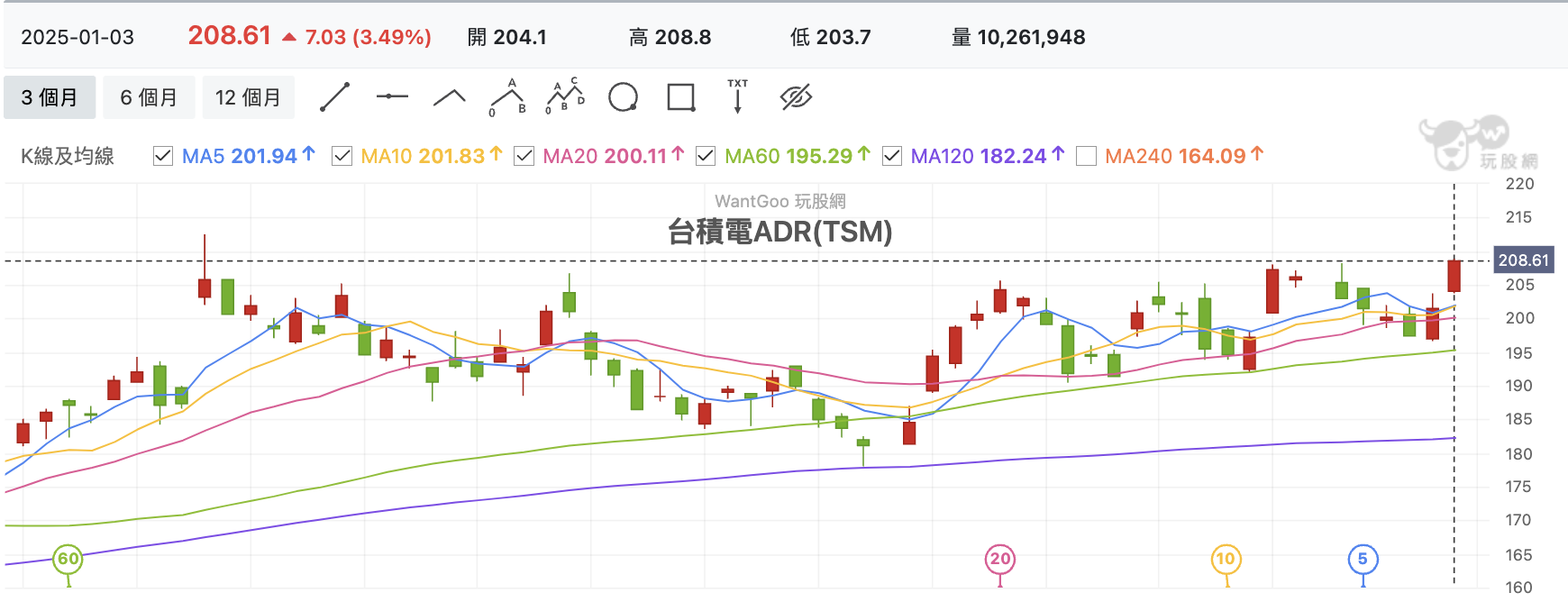Click the MA10 201.83 label

click(x=423, y=156)
